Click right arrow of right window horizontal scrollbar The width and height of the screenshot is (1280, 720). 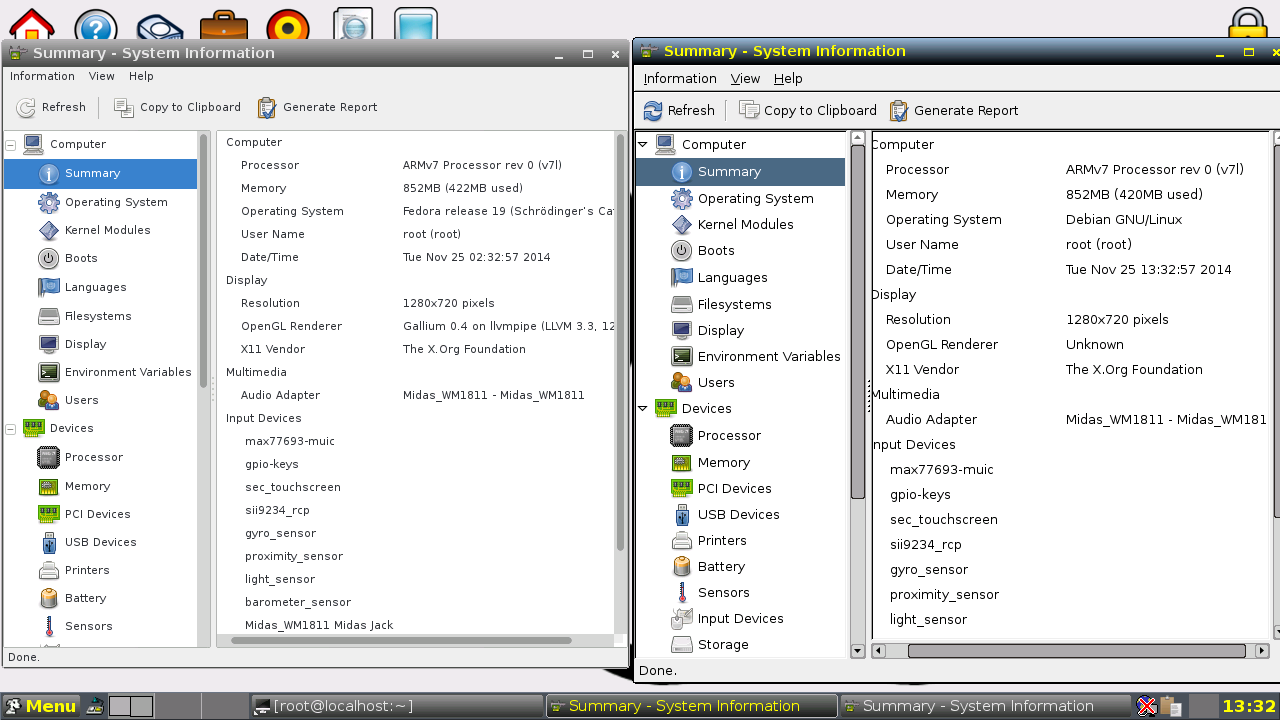1263,651
